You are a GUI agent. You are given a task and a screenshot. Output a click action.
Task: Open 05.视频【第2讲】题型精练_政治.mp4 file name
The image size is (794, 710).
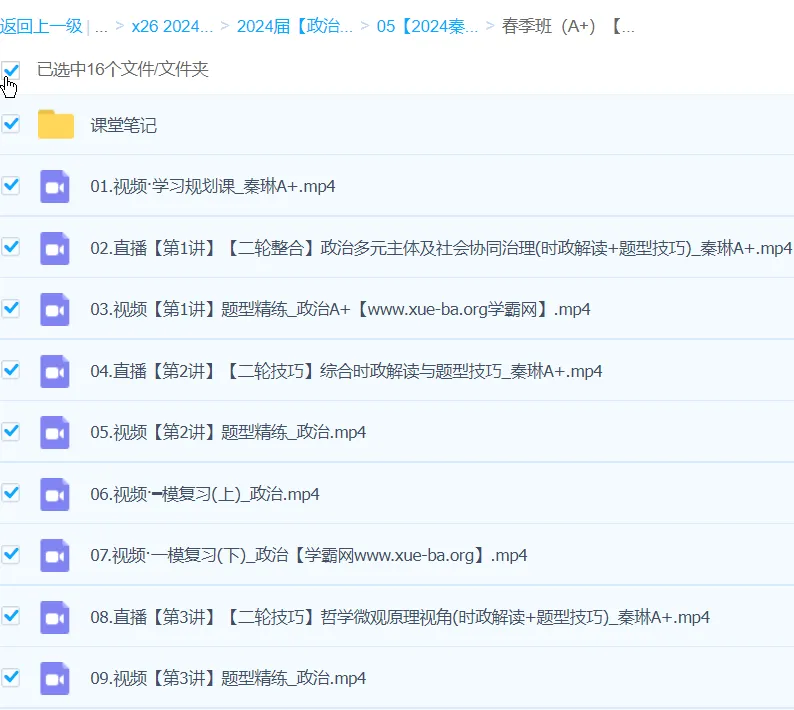228,432
